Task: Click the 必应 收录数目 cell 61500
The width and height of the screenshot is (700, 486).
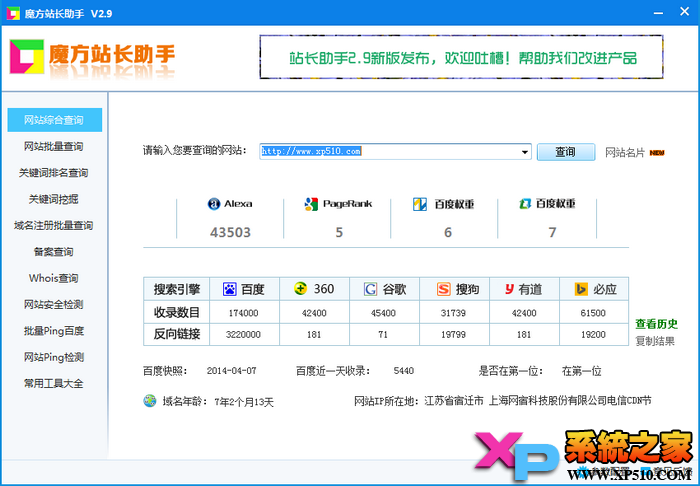Action: click(x=593, y=313)
